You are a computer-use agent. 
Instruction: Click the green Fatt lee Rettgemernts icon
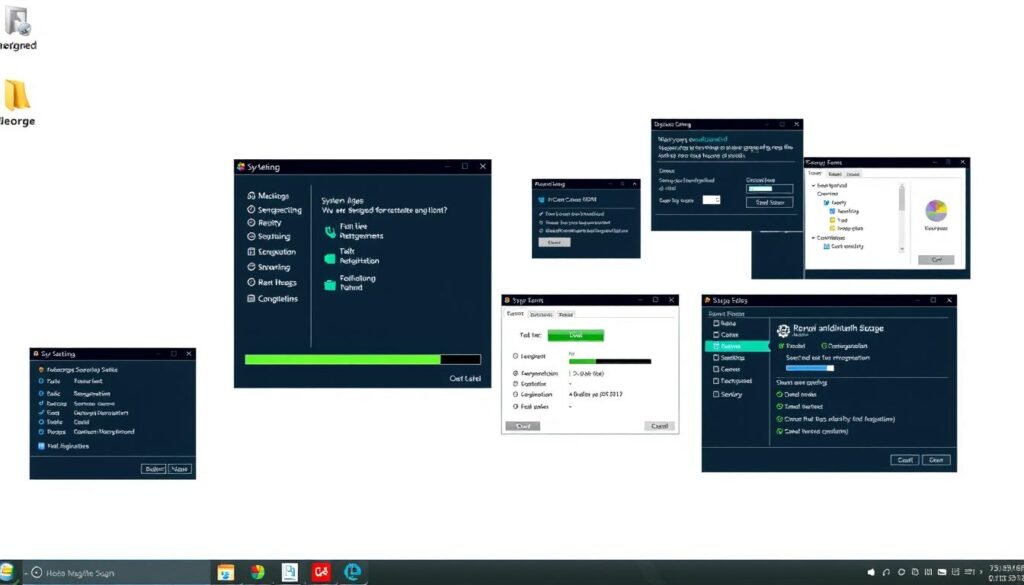330,231
